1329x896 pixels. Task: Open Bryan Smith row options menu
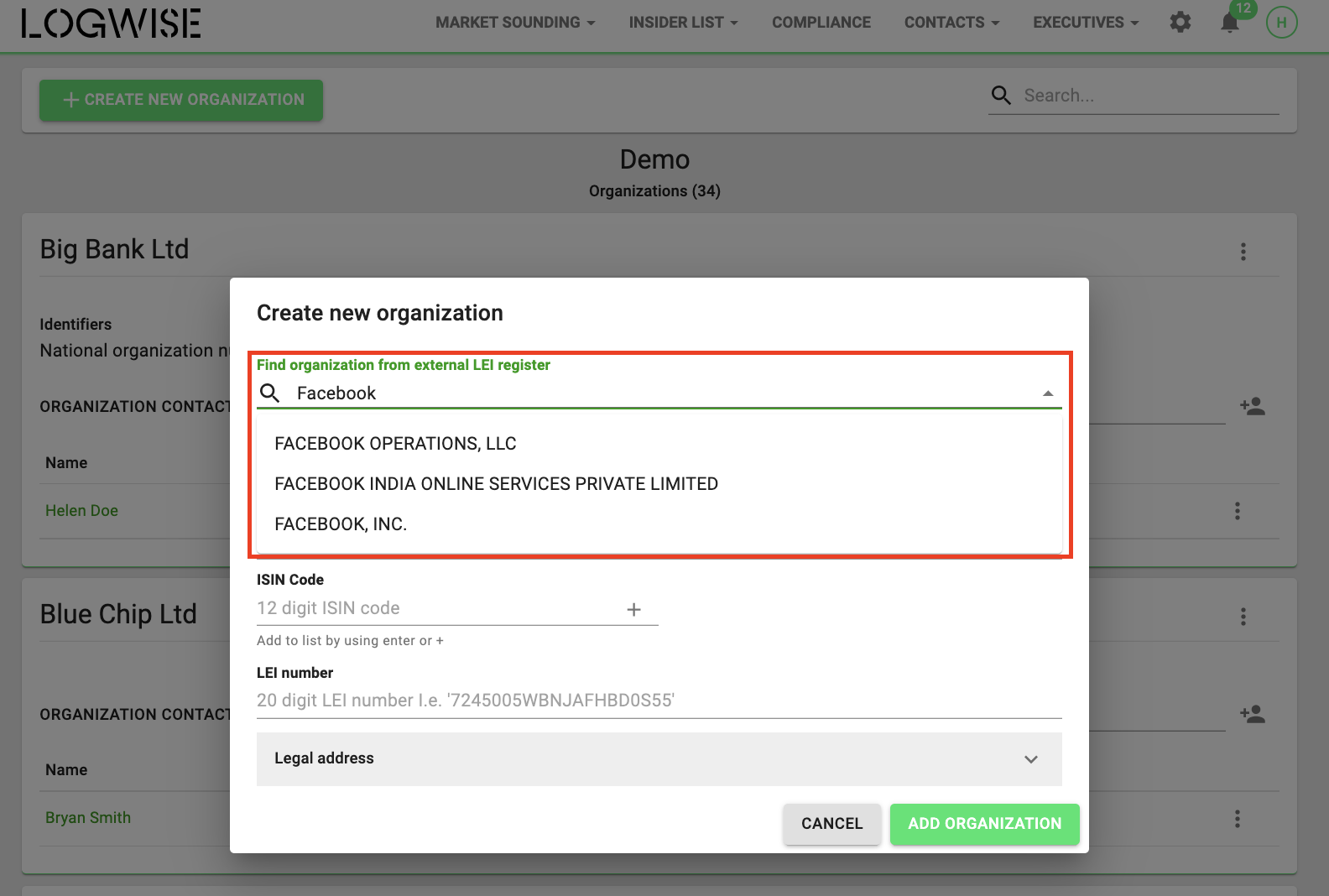pos(1237,819)
